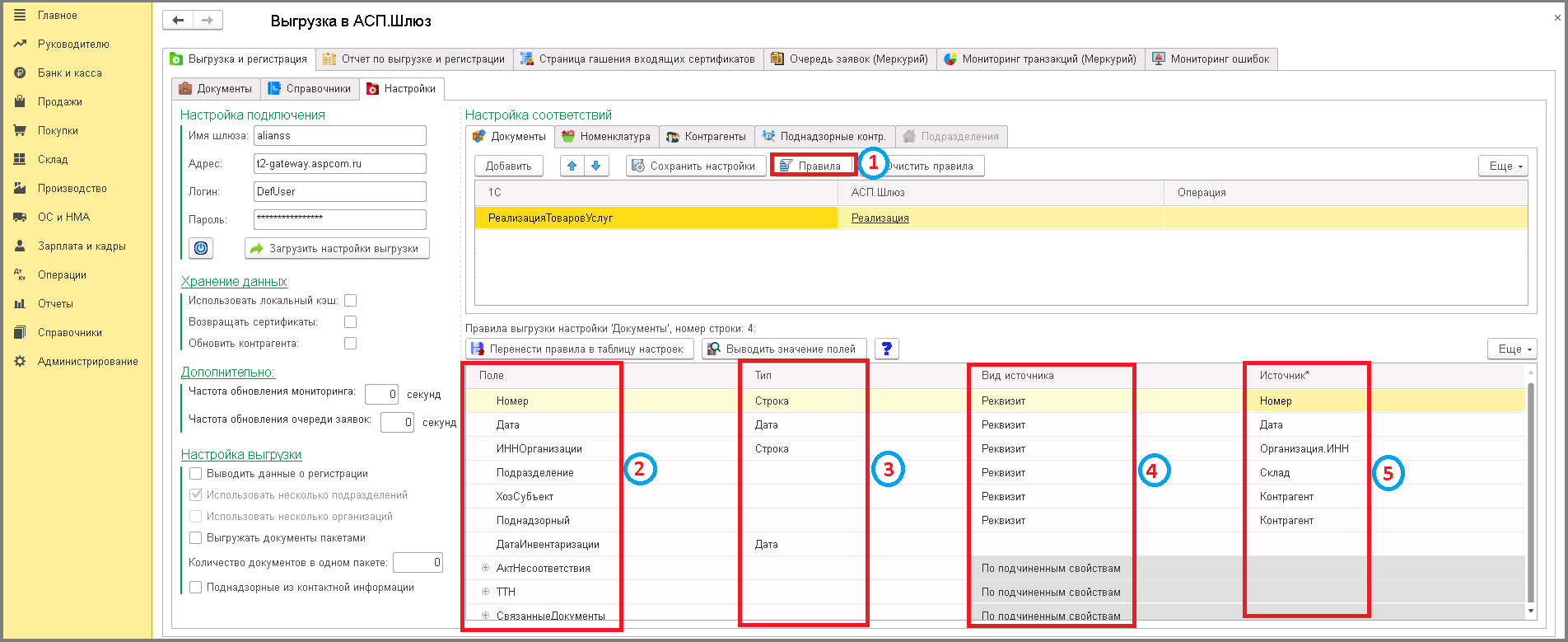Go back with left arrow

(178, 21)
